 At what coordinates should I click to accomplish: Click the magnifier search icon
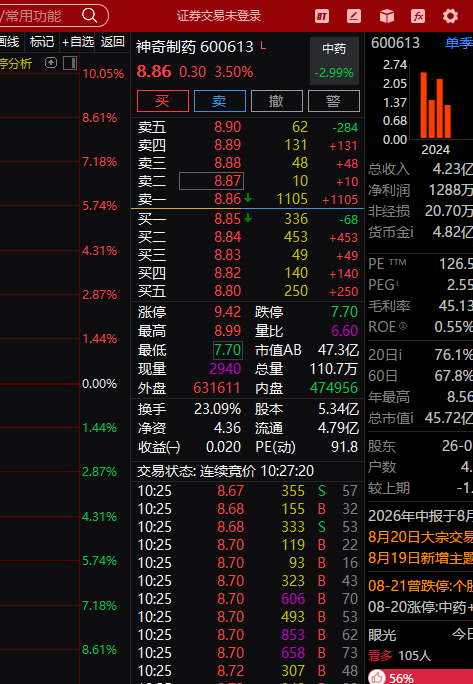(89, 16)
